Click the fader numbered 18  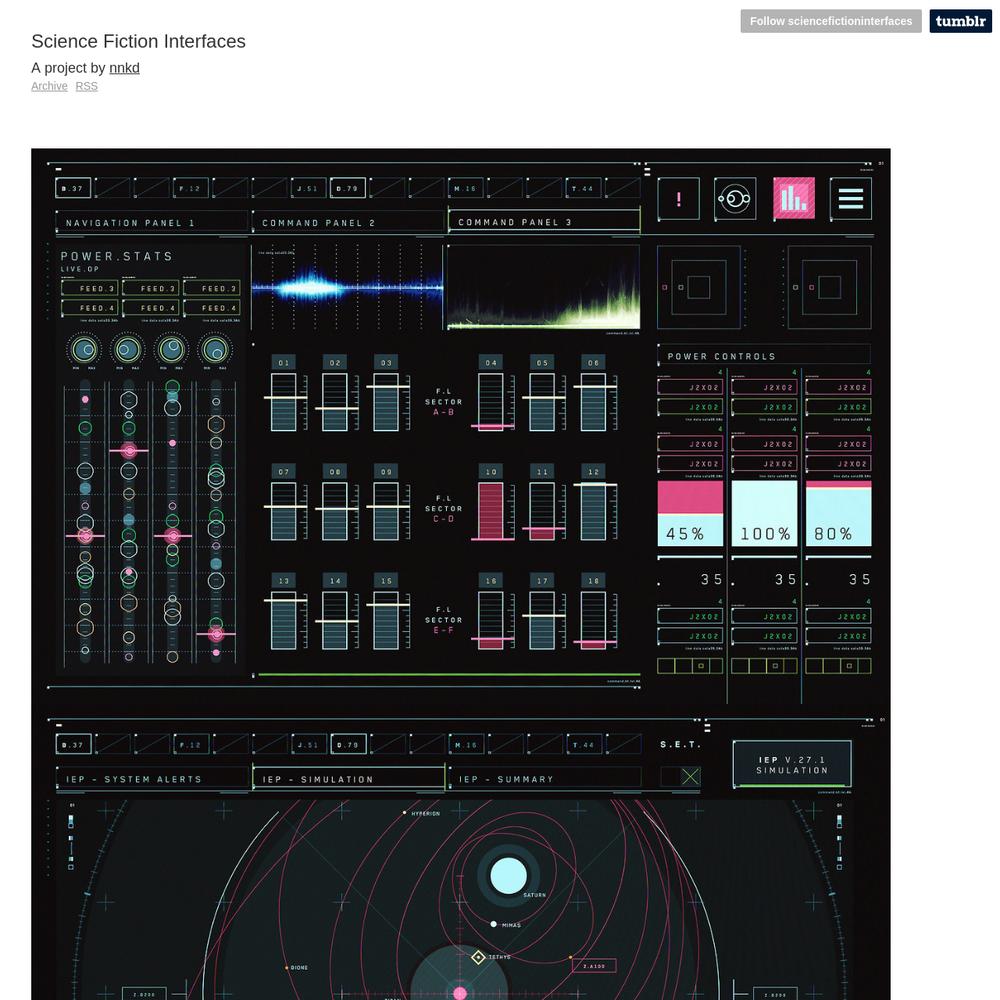594,620
